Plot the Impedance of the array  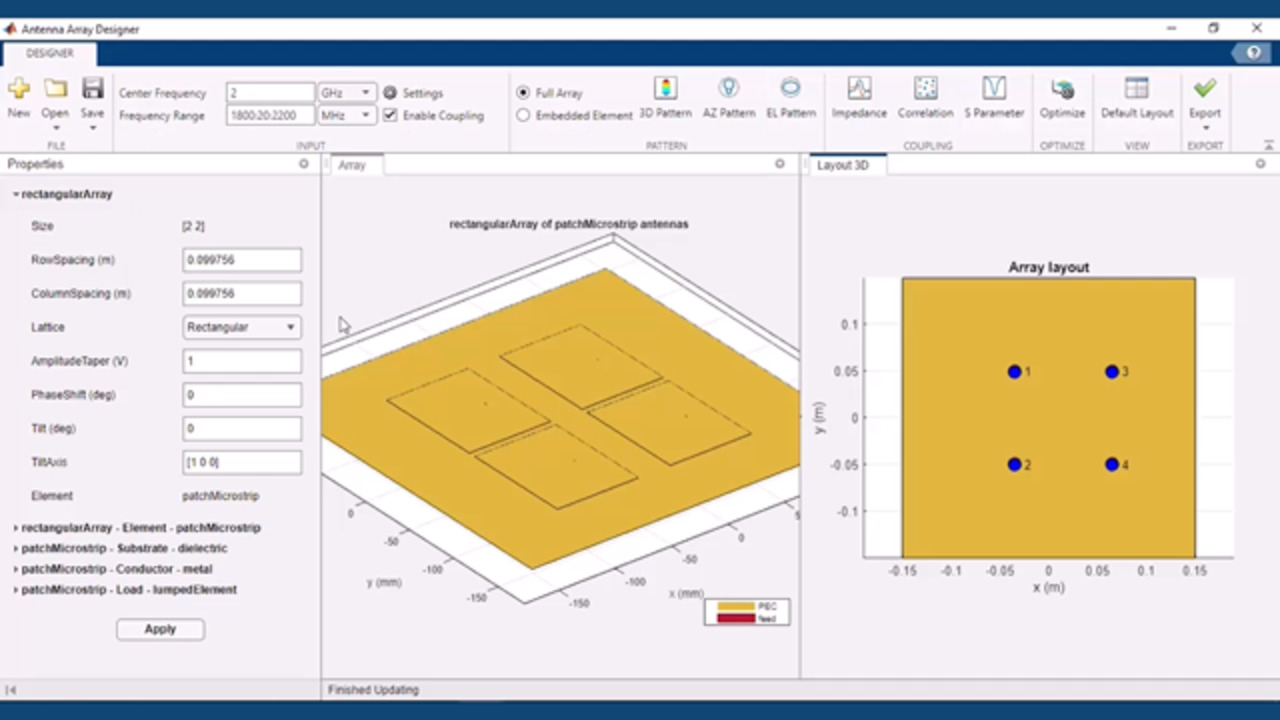pyautogui.click(x=859, y=98)
